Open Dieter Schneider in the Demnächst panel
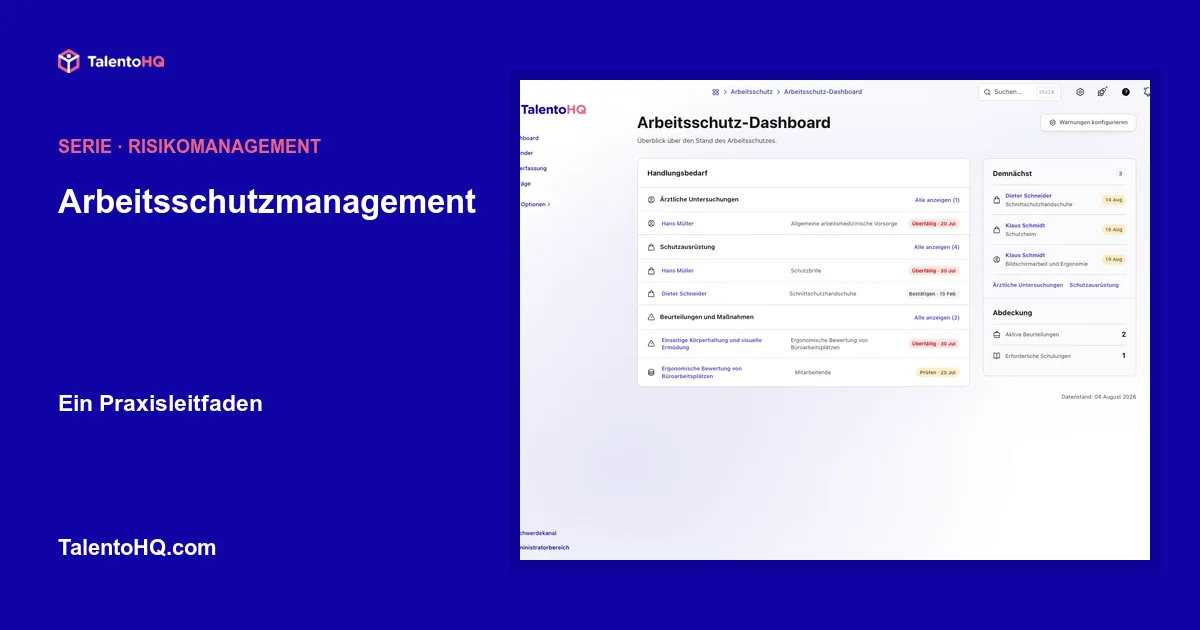 (x=1028, y=196)
